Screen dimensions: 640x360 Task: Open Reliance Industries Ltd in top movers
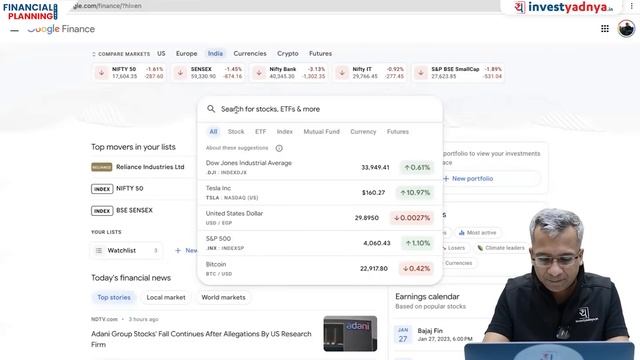(150, 167)
